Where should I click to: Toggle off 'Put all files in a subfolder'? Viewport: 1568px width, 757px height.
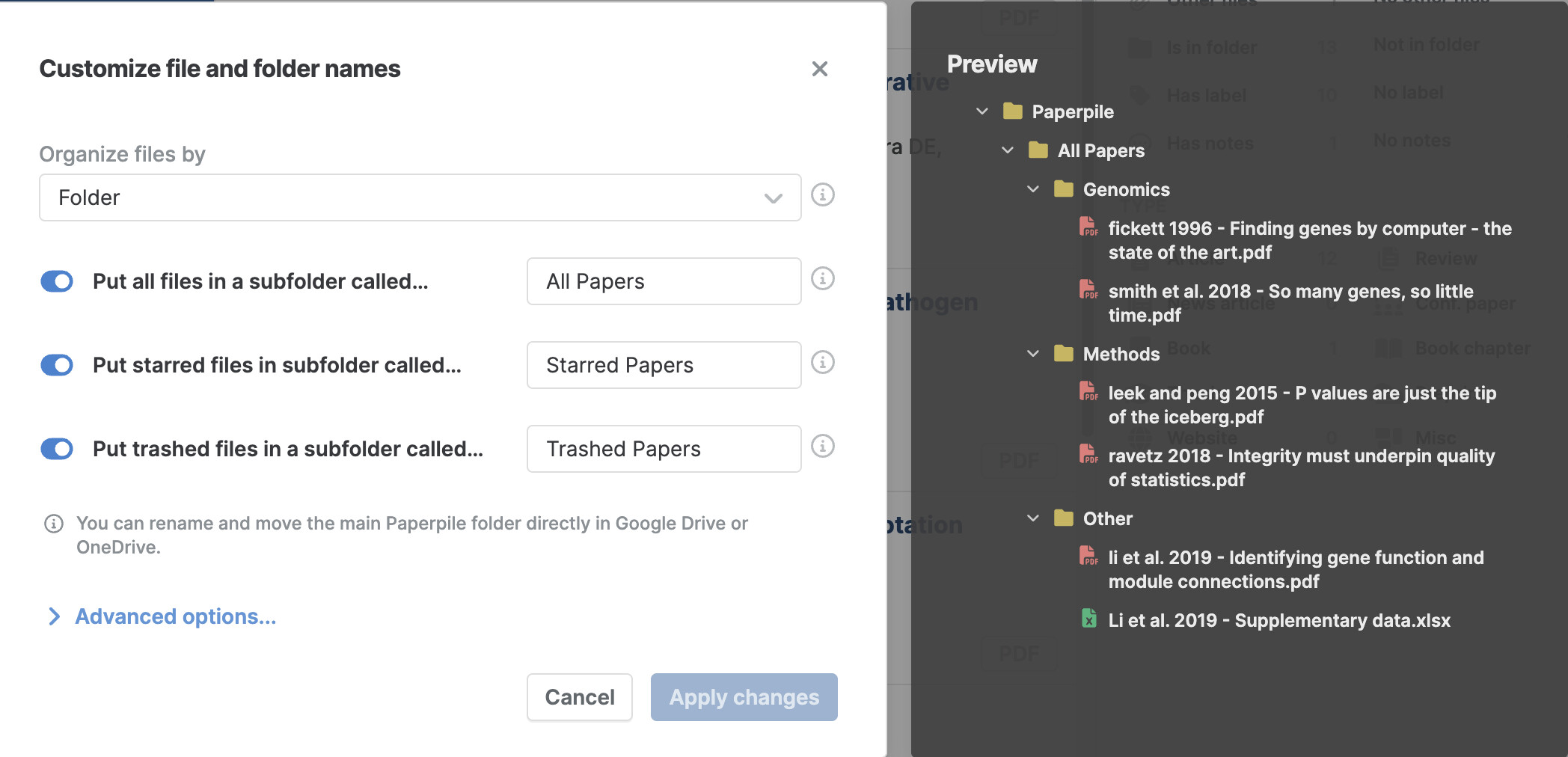coord(57,281)
